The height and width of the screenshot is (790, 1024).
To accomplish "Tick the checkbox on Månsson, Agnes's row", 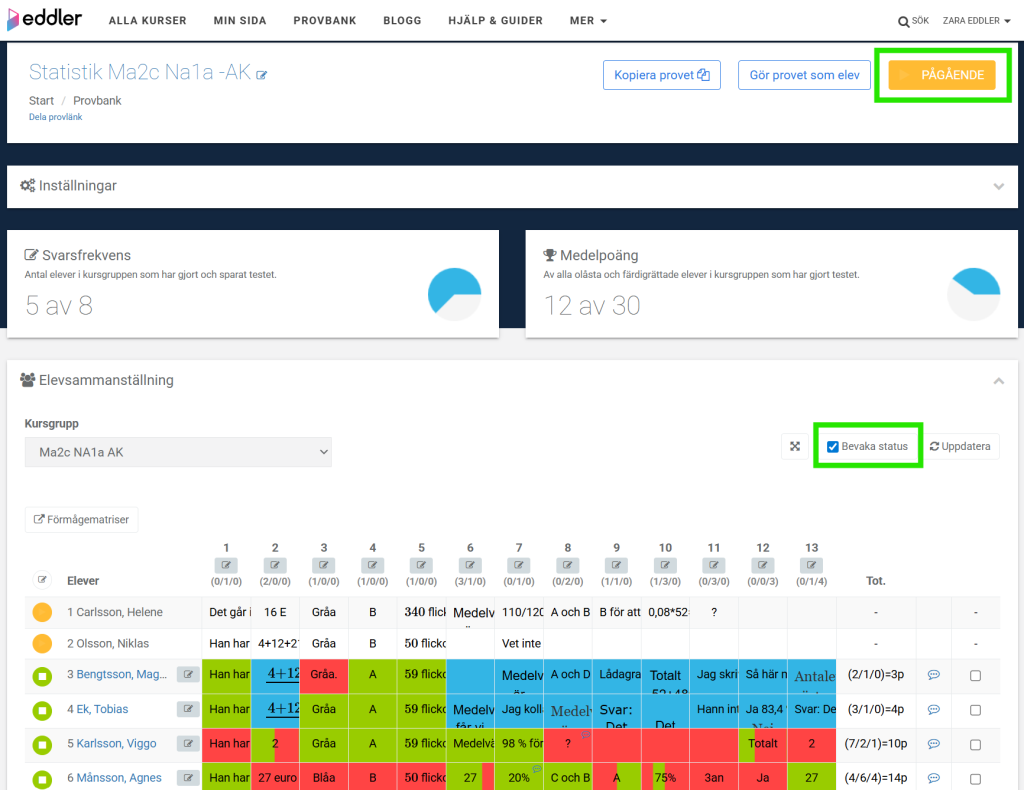I will [975, 778].
